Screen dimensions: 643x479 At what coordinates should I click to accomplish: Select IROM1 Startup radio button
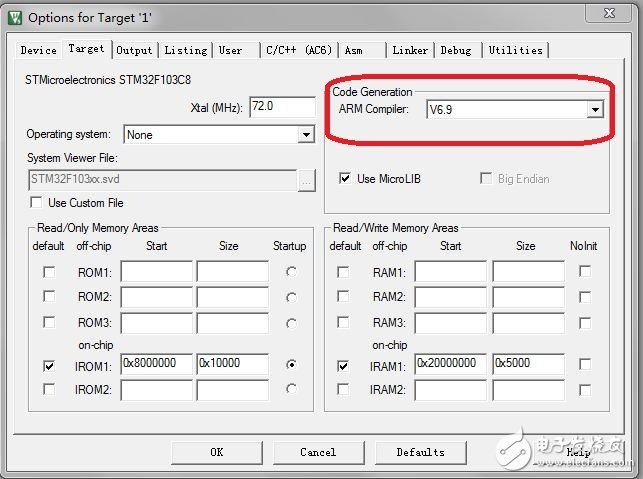tap(291, 364)
